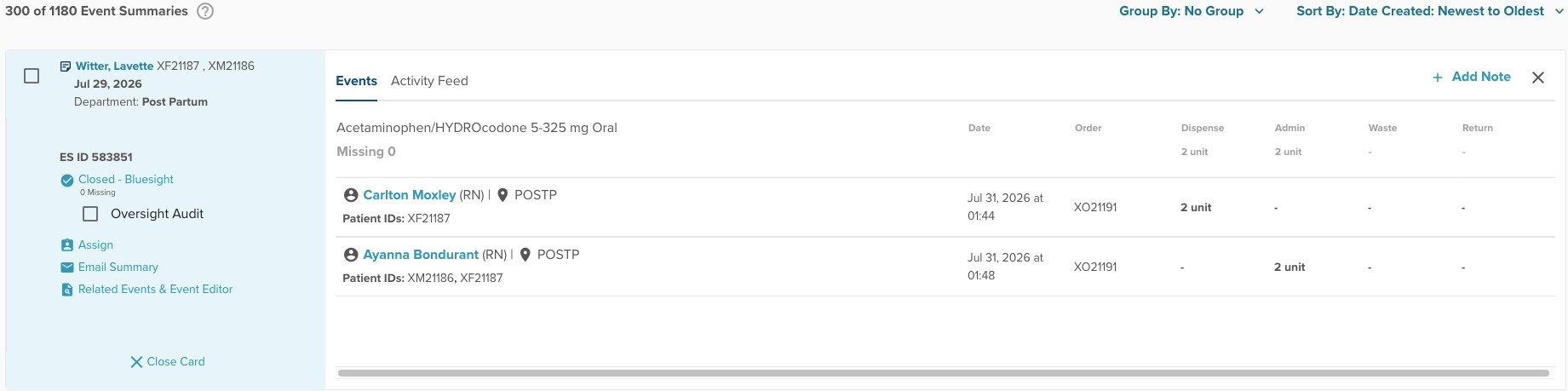This screenshot has height=391, width=1568.
Task: Click the help question mark icon
Action: tap(205, 11)
